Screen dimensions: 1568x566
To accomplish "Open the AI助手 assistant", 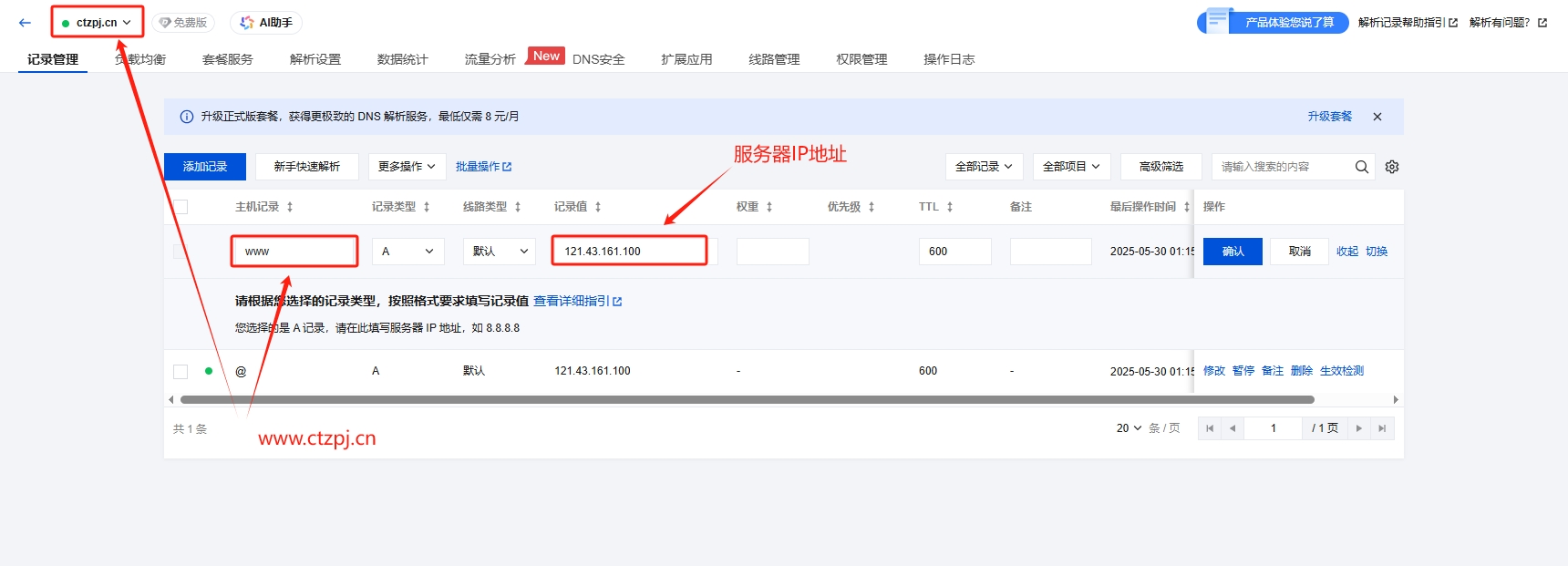I will (x=266, y=23).
